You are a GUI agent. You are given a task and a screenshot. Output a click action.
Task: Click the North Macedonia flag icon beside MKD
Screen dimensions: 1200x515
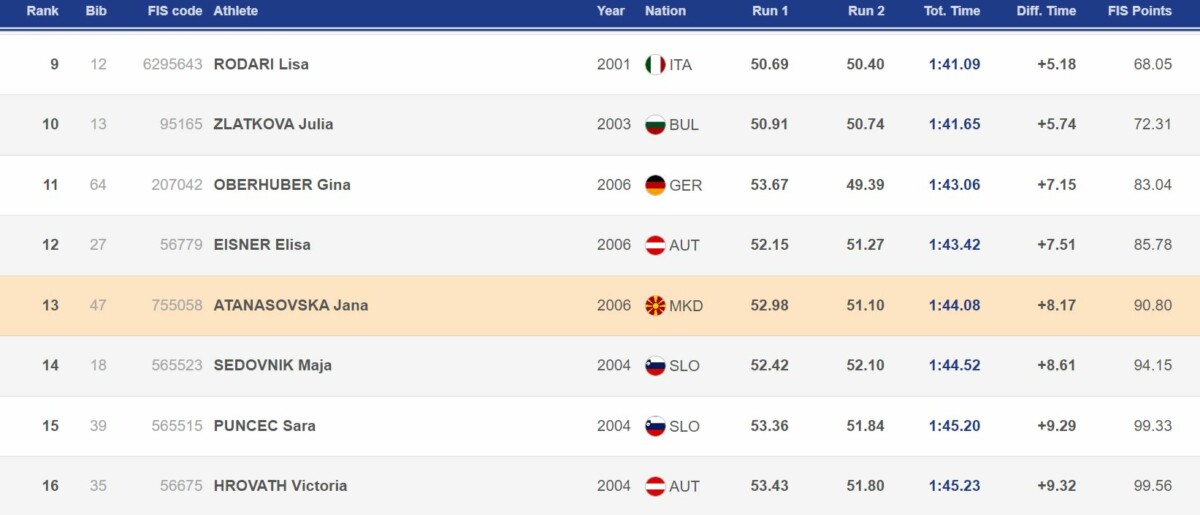pos(655,305)
